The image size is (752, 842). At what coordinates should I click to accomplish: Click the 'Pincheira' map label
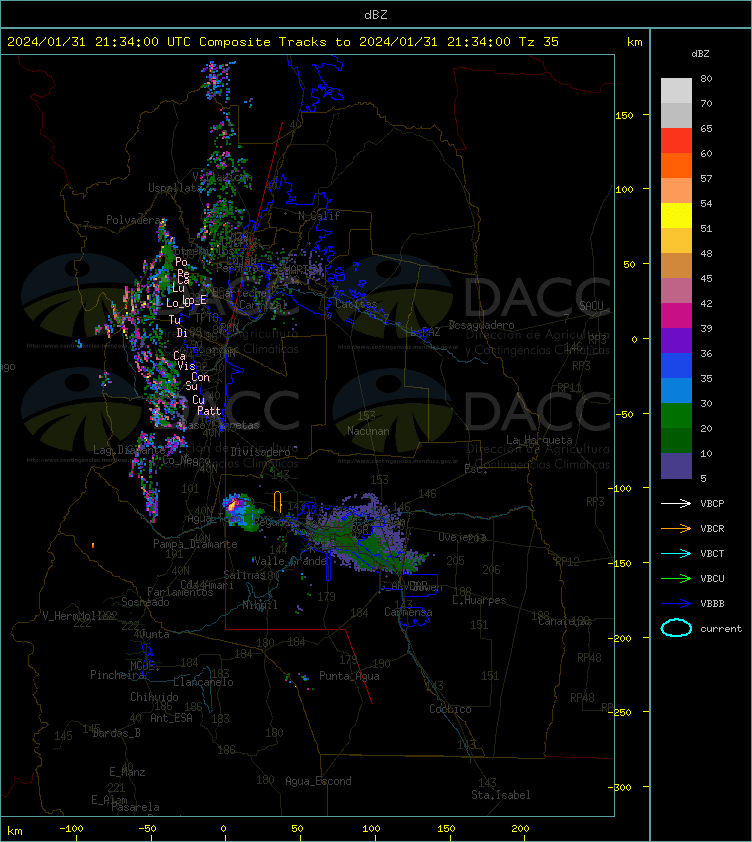coord(117,675)
